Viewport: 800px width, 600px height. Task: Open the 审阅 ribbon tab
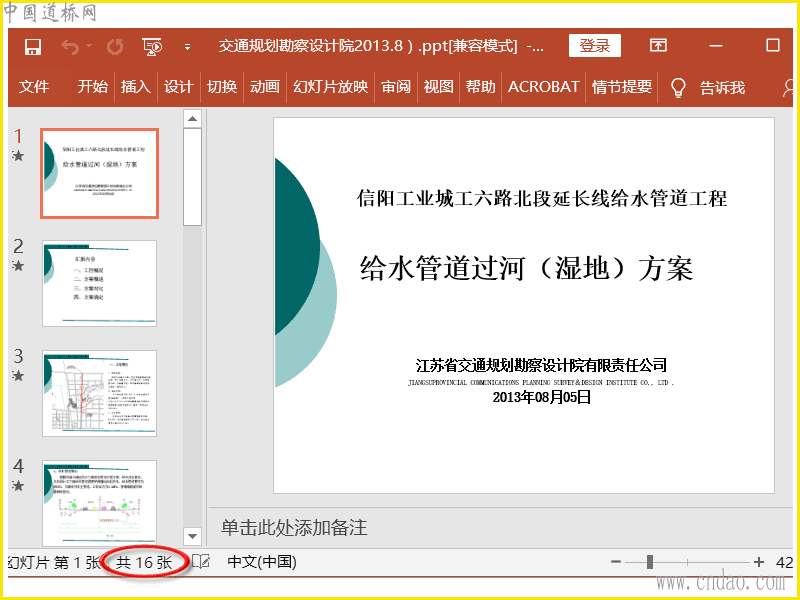coord(396,87)
